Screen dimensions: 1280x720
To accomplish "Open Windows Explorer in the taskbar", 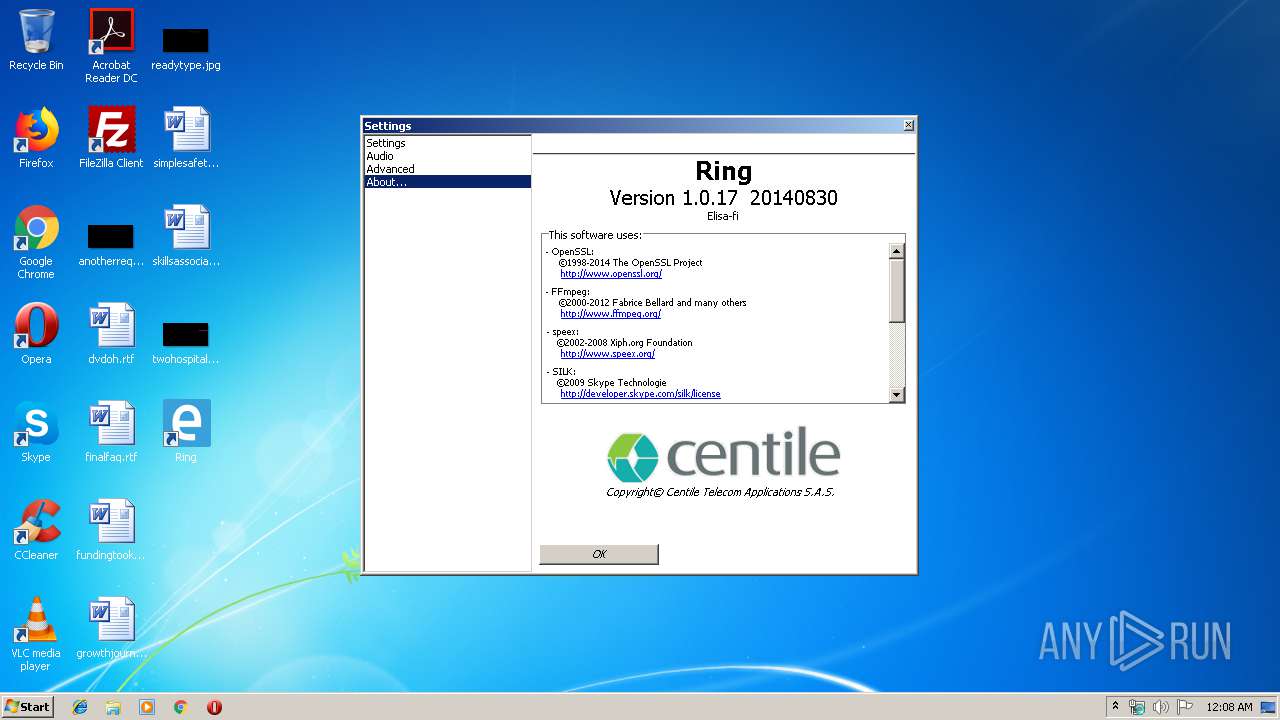I will (113, 707).
